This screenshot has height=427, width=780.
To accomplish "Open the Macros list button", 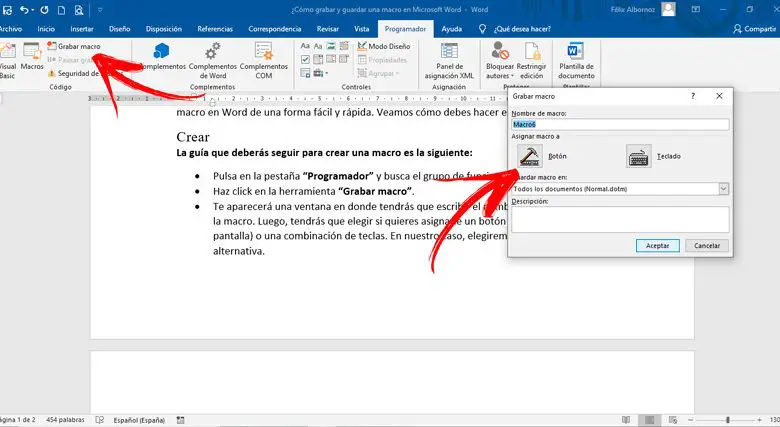I will [x=32, y=56].
